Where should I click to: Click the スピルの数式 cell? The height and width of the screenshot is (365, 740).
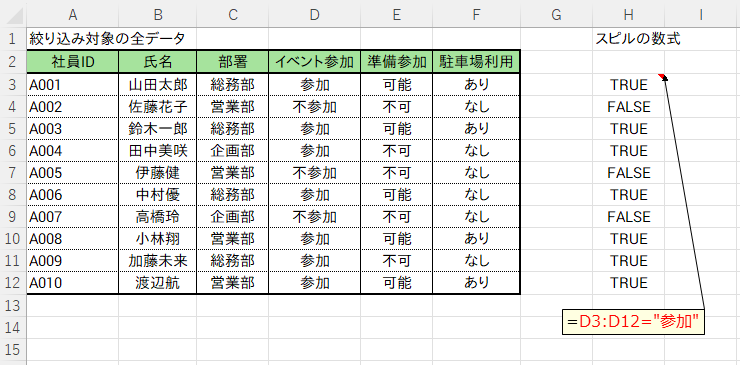(x=638, y=39)
